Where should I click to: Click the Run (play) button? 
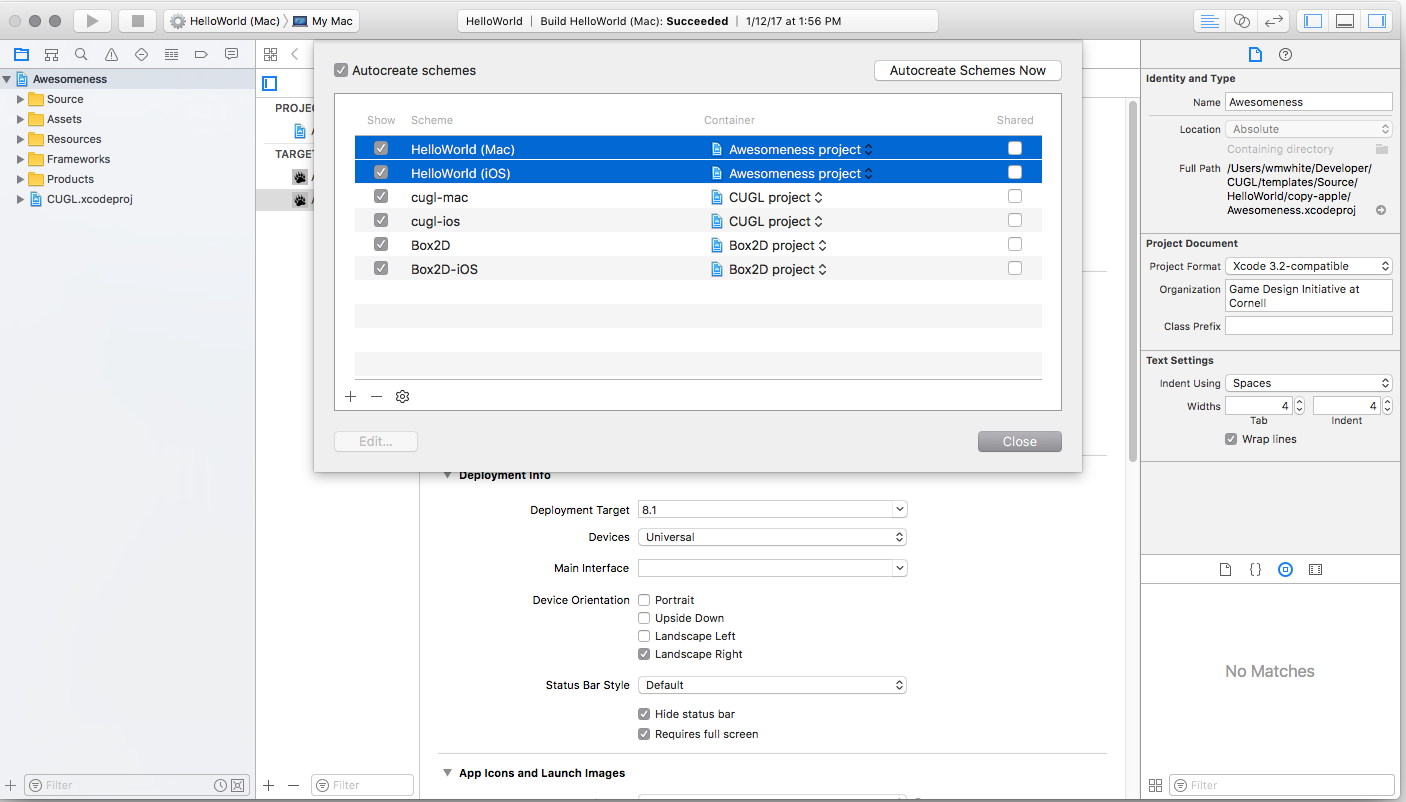[x=92, y=21]
